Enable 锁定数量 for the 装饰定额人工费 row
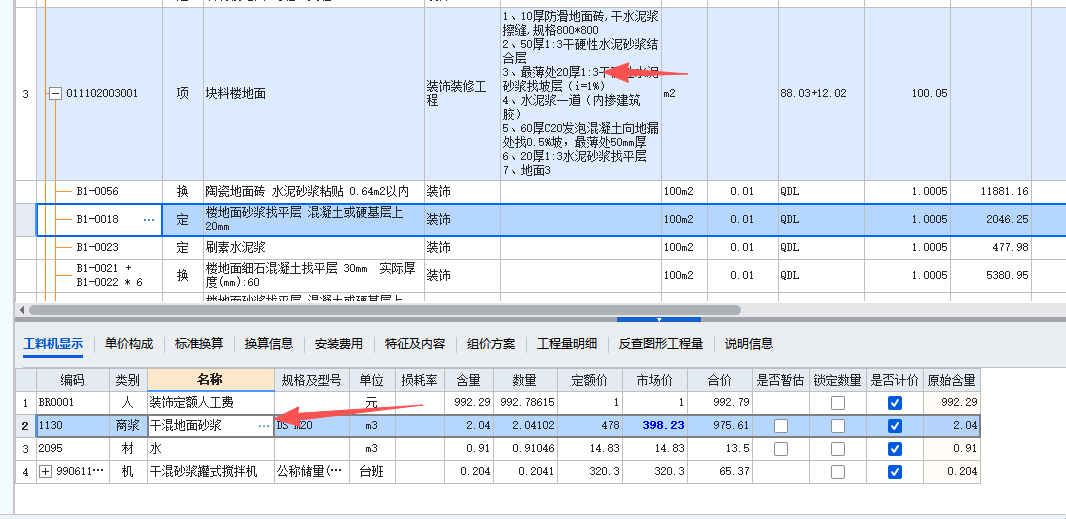The height and width of the screenshot is (519, 1066). click(x=838, y=402)
